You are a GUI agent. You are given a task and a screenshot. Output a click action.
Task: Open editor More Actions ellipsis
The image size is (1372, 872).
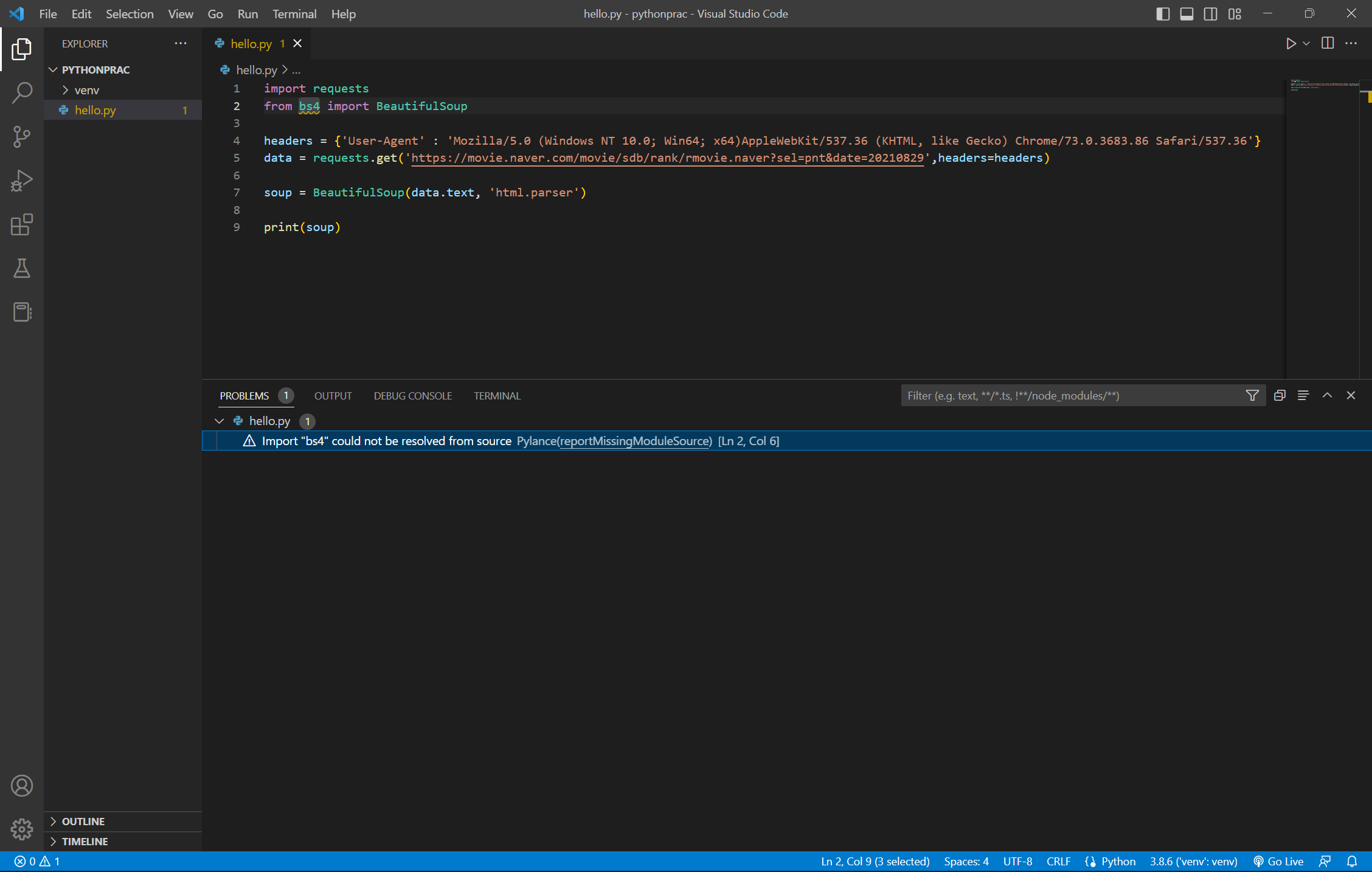1351,43
